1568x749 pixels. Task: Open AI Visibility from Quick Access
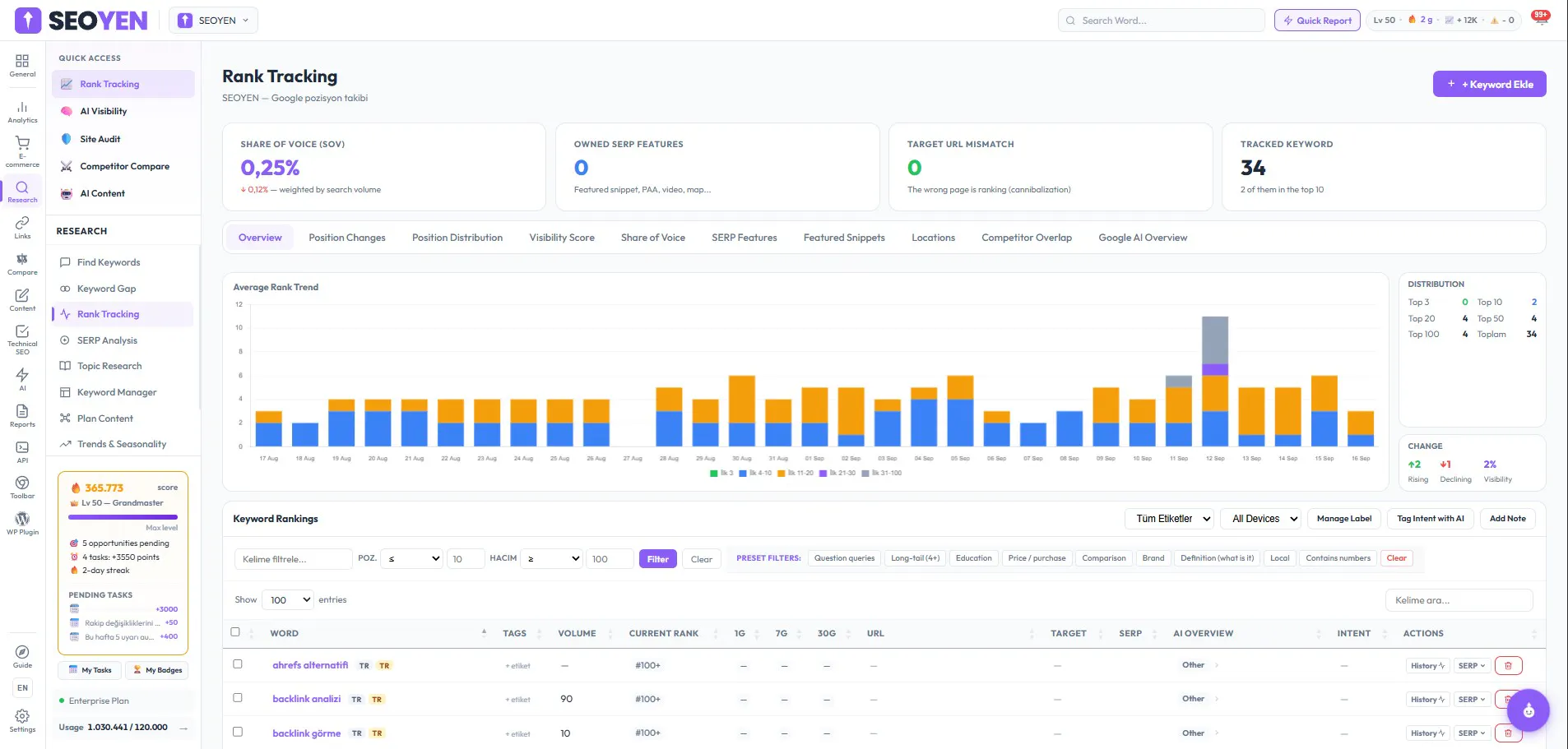coord(123,112)
